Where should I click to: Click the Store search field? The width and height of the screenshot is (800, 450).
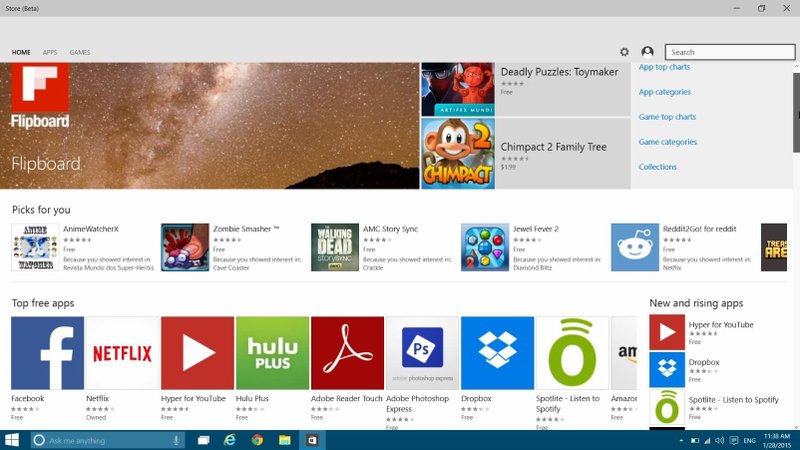coord(730,52)
